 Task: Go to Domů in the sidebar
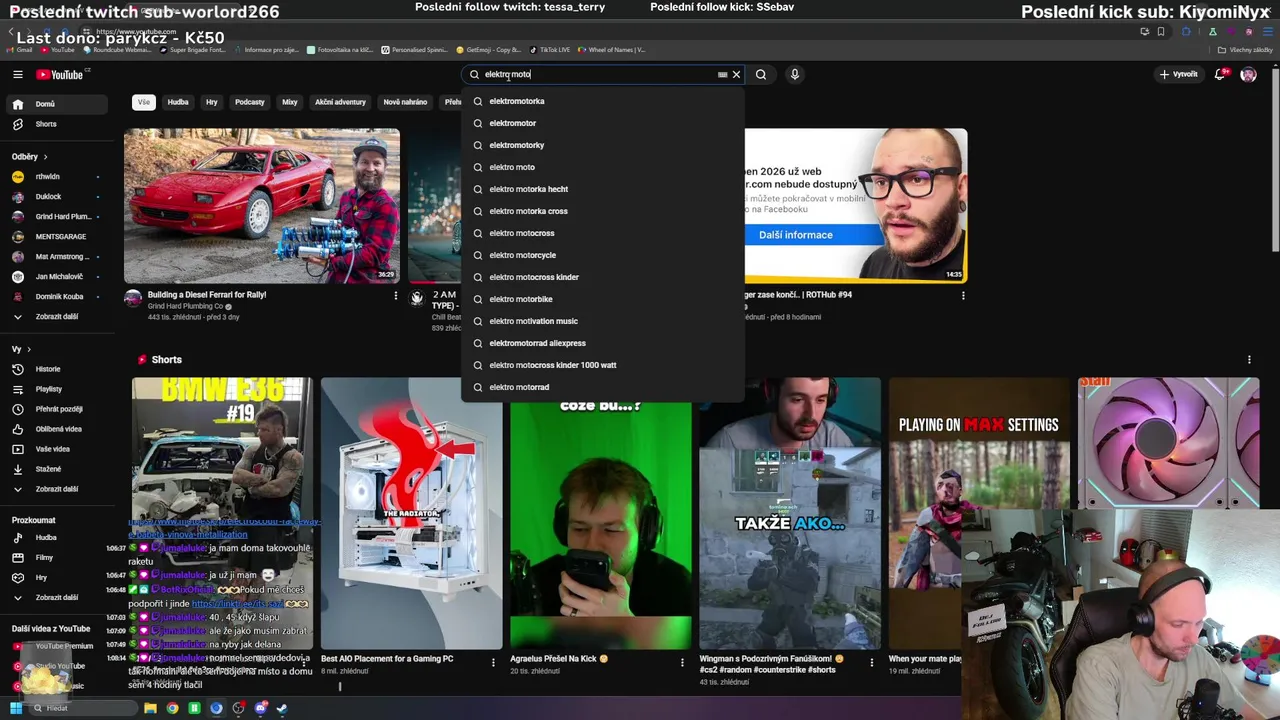(x=58, y=104)
